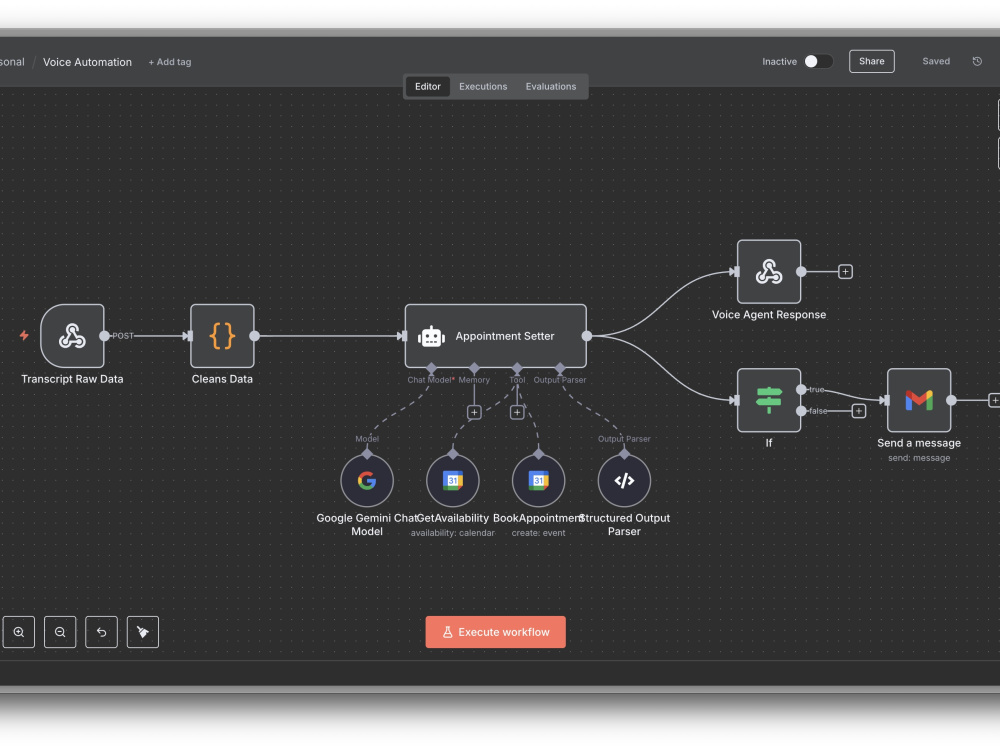Screen dimensions: 1000x750
Task: Click the Add tag link
Action: [x=170, y=62]
